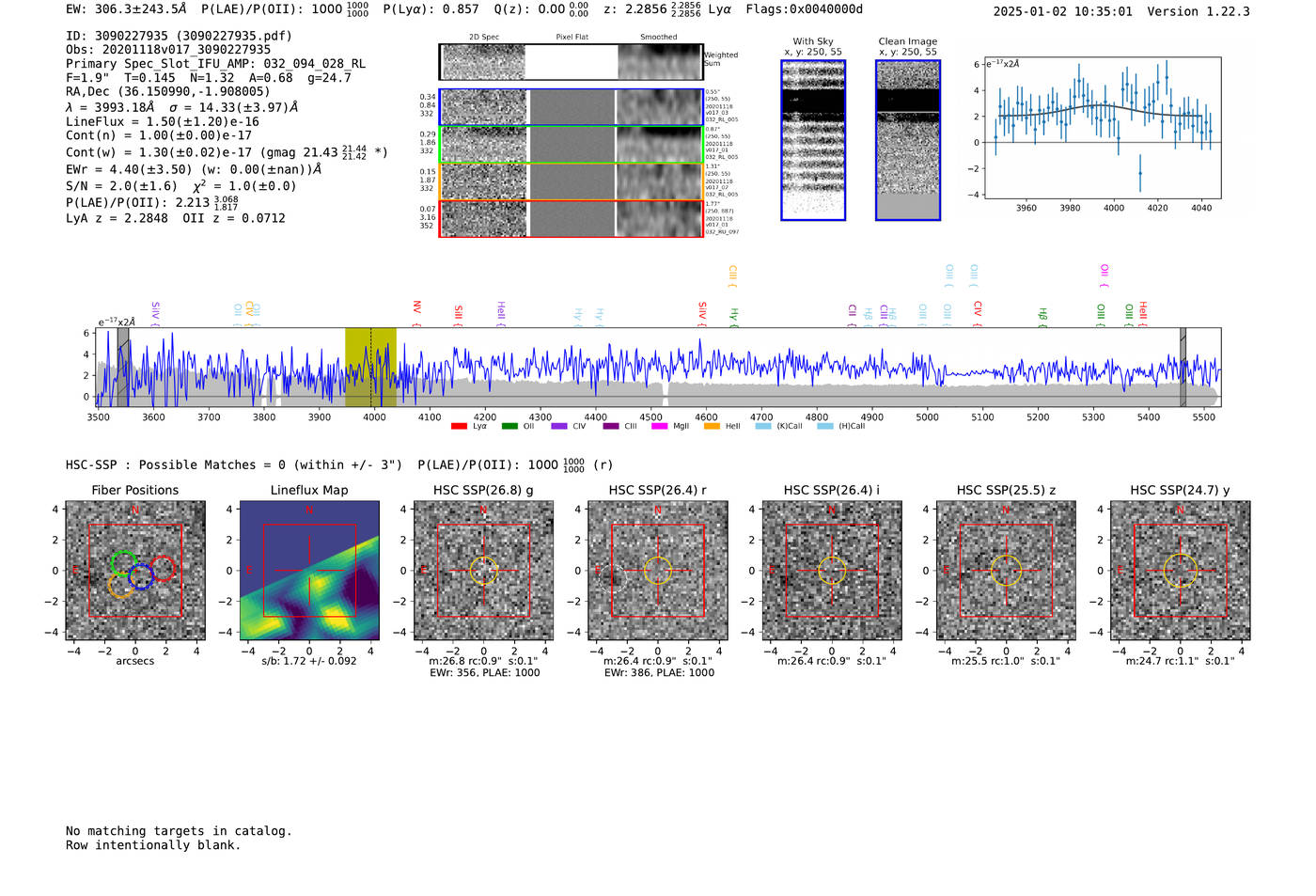Click the magenta MgII legend swatch
Image resolution: width=1316 pixels, height=896 pixels.
click(659, 426)
